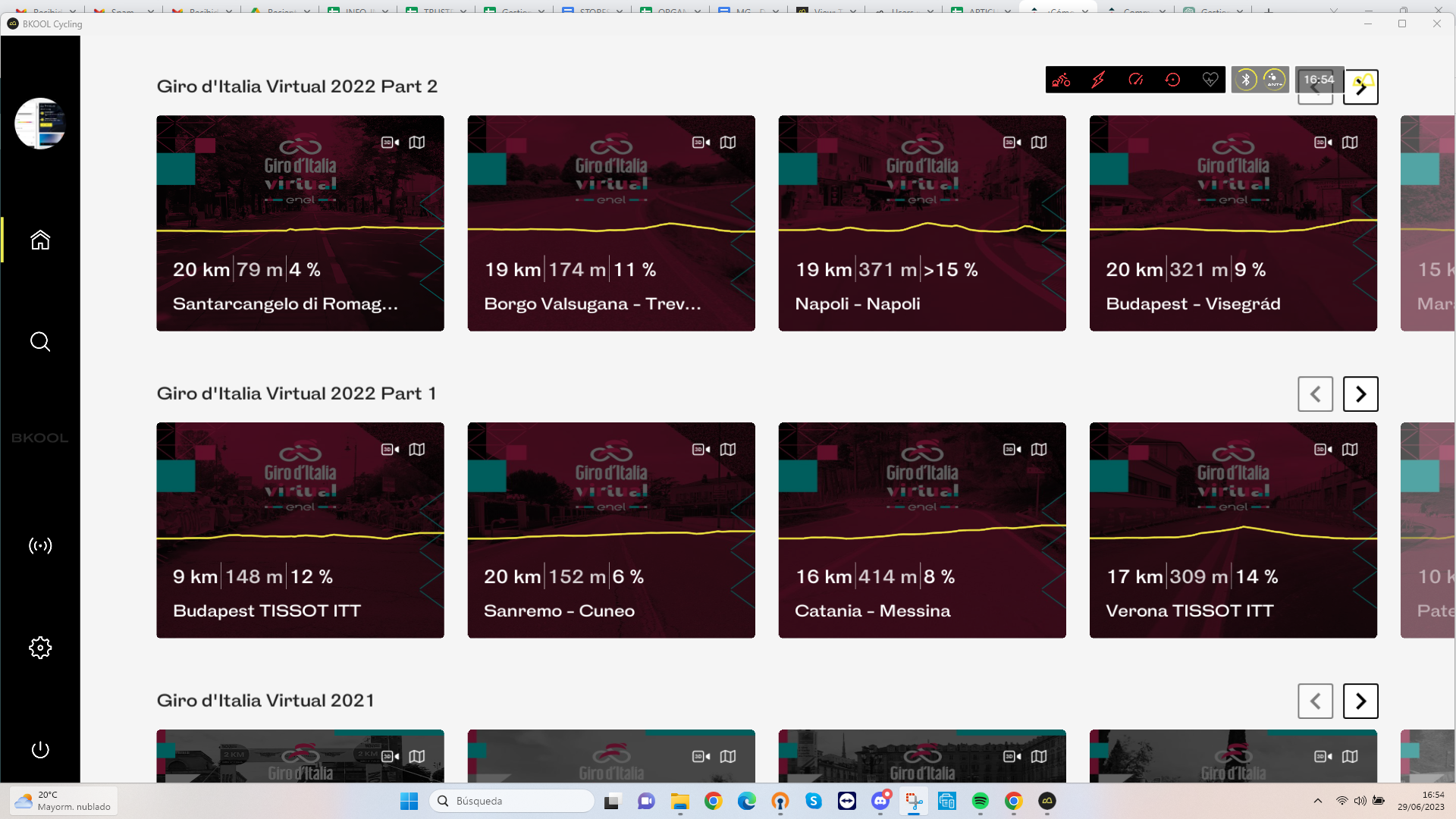Click the heart rate sensor icon
1456x819 pixels.
[1210, 80]
